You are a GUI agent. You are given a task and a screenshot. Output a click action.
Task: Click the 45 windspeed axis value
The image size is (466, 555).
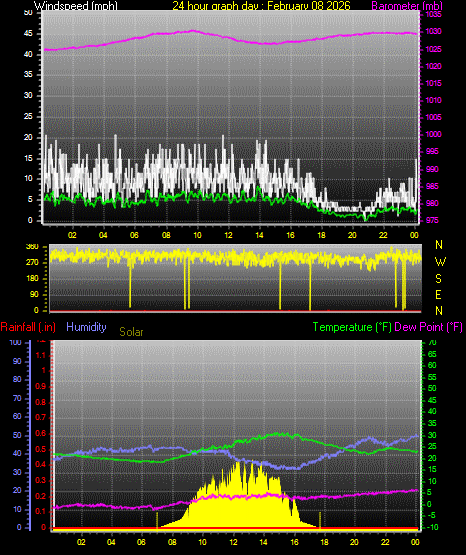(28, 34)
